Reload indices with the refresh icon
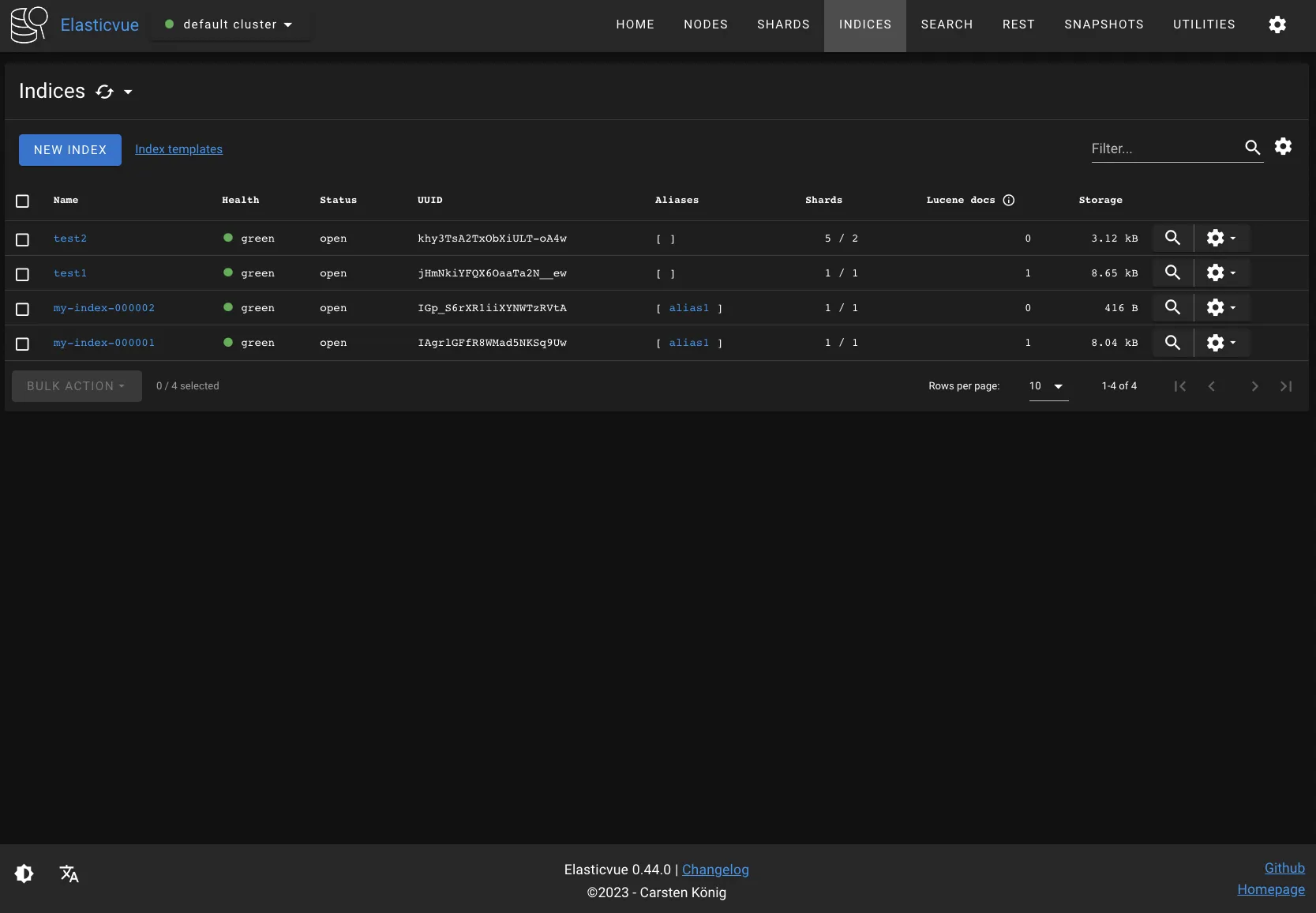This screenshot has width=1316, height=913. 104,92
